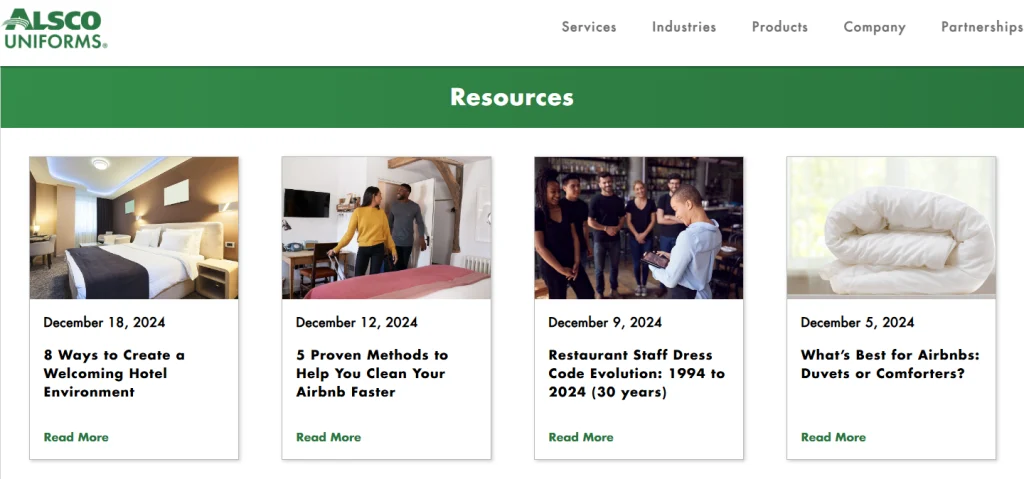Open the Products menu
The image size is (1024, 479).
tap(780, 27)
